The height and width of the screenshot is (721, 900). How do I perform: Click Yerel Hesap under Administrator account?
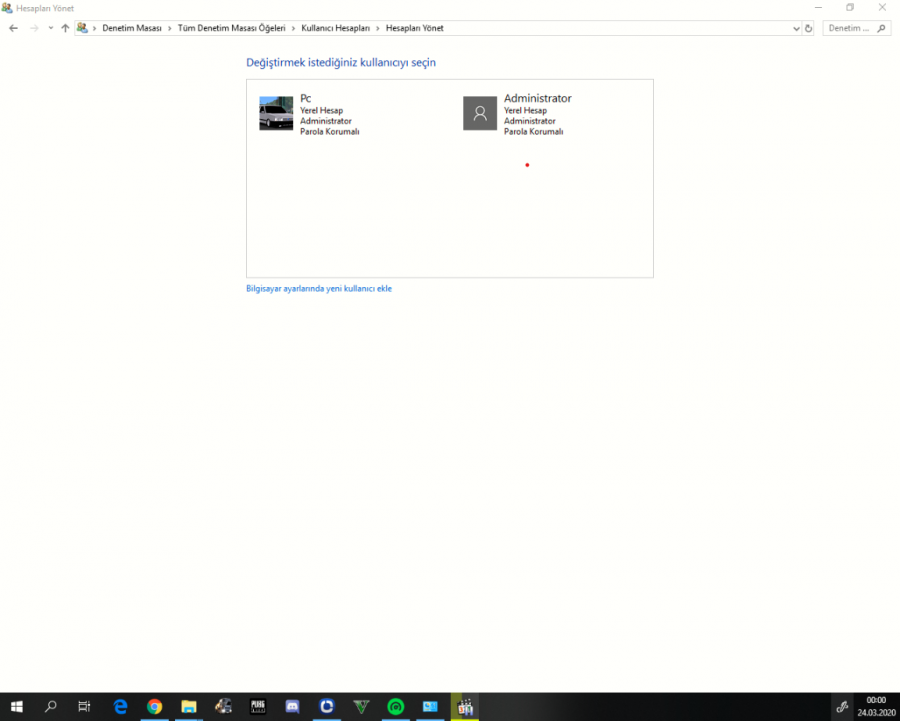[x=525, y=110]
